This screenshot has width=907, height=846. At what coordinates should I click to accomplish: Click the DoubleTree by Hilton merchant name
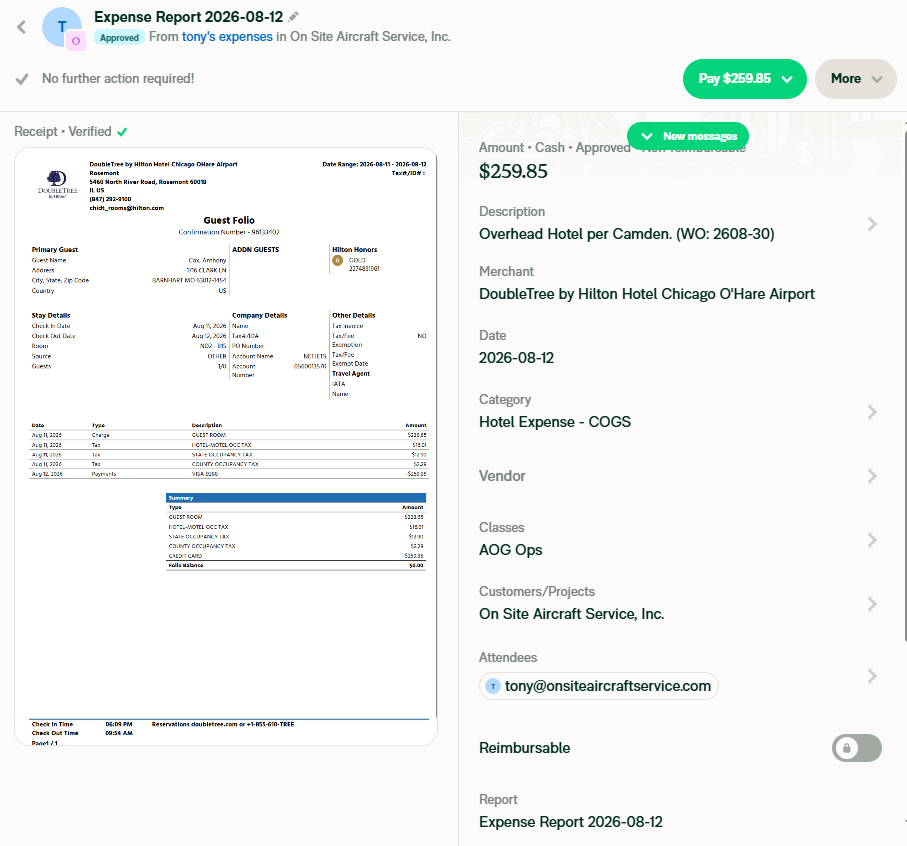pyautogui.click(x=647, y=294)
